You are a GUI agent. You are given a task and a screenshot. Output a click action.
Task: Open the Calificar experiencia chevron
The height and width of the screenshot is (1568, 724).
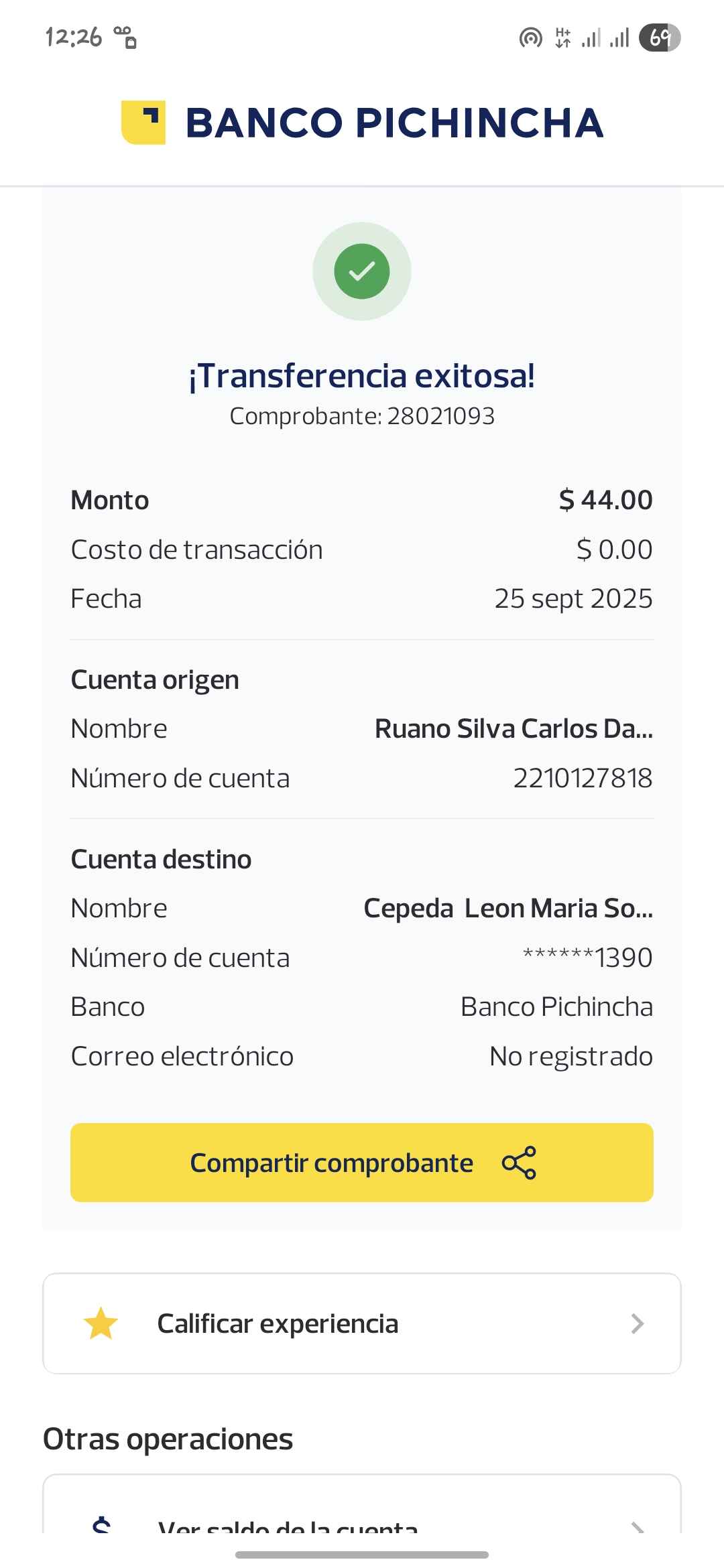[x=637, y=1323]
